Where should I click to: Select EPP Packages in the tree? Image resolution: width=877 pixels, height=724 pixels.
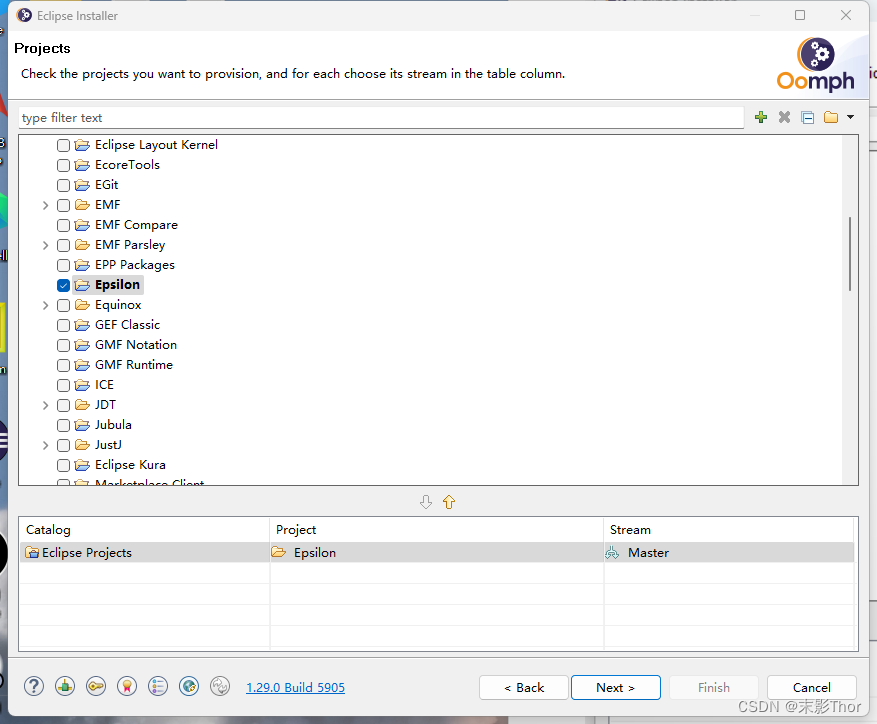(x=135, y=265)
